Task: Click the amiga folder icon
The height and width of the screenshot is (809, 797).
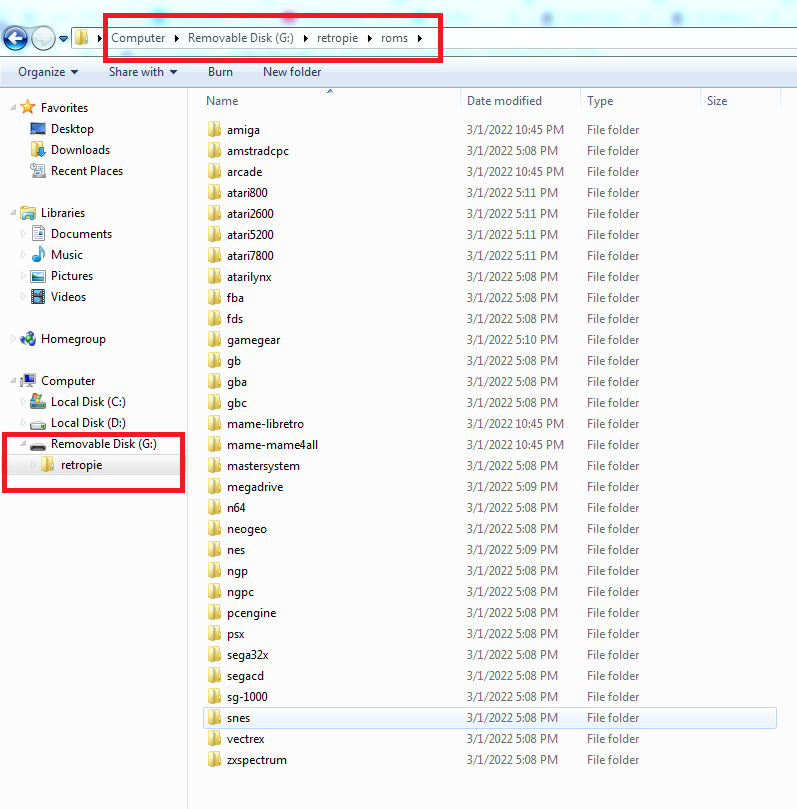Action: (x=214, y=130)
